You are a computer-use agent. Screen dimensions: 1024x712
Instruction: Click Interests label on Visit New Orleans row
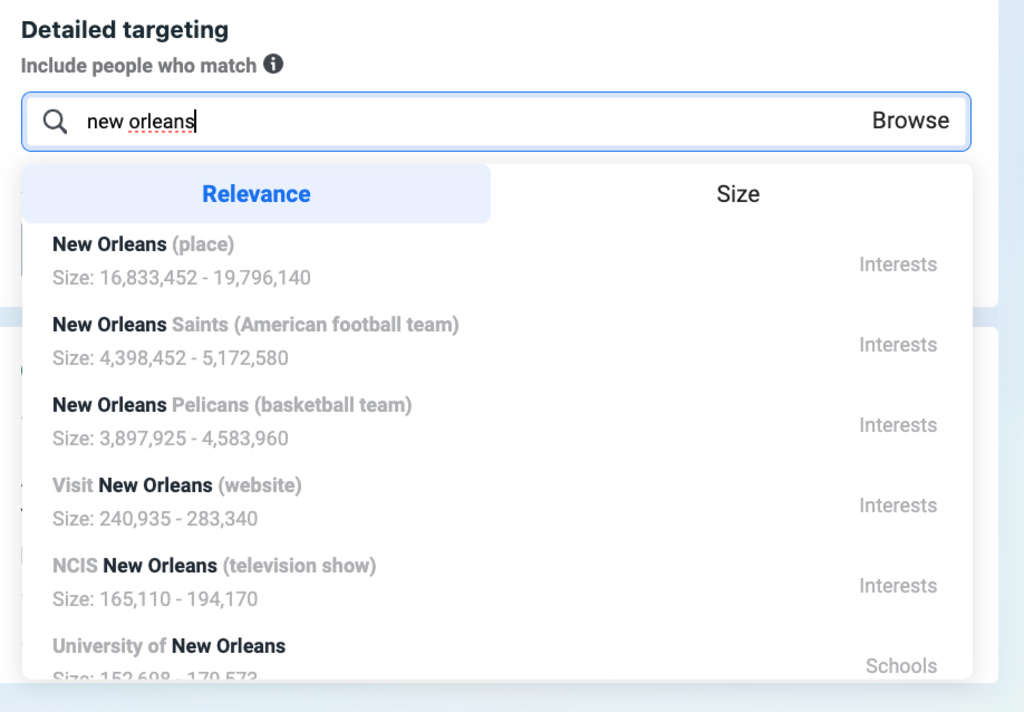pyautogui.click(x=897, y=506)
